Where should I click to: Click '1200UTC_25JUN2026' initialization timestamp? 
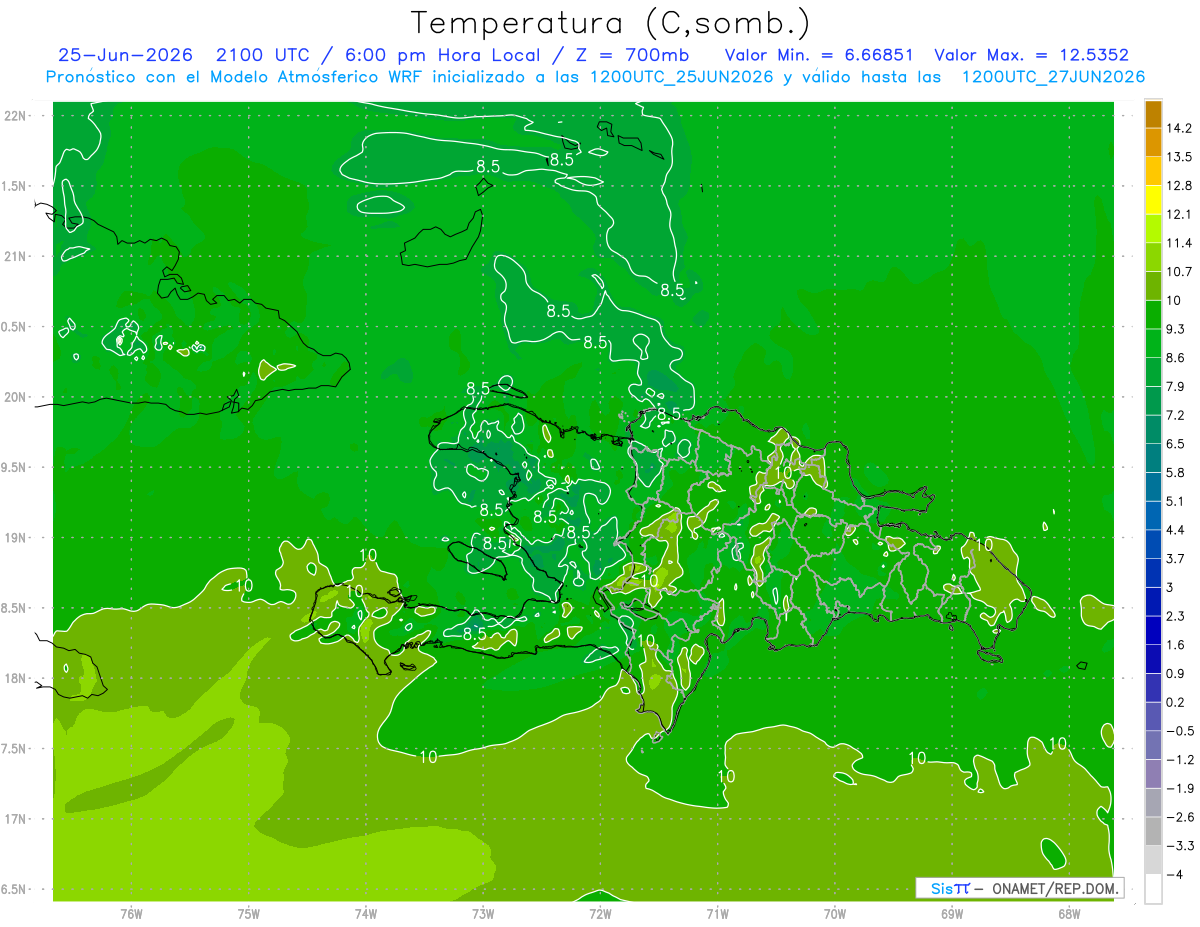[x=682, y=77]
